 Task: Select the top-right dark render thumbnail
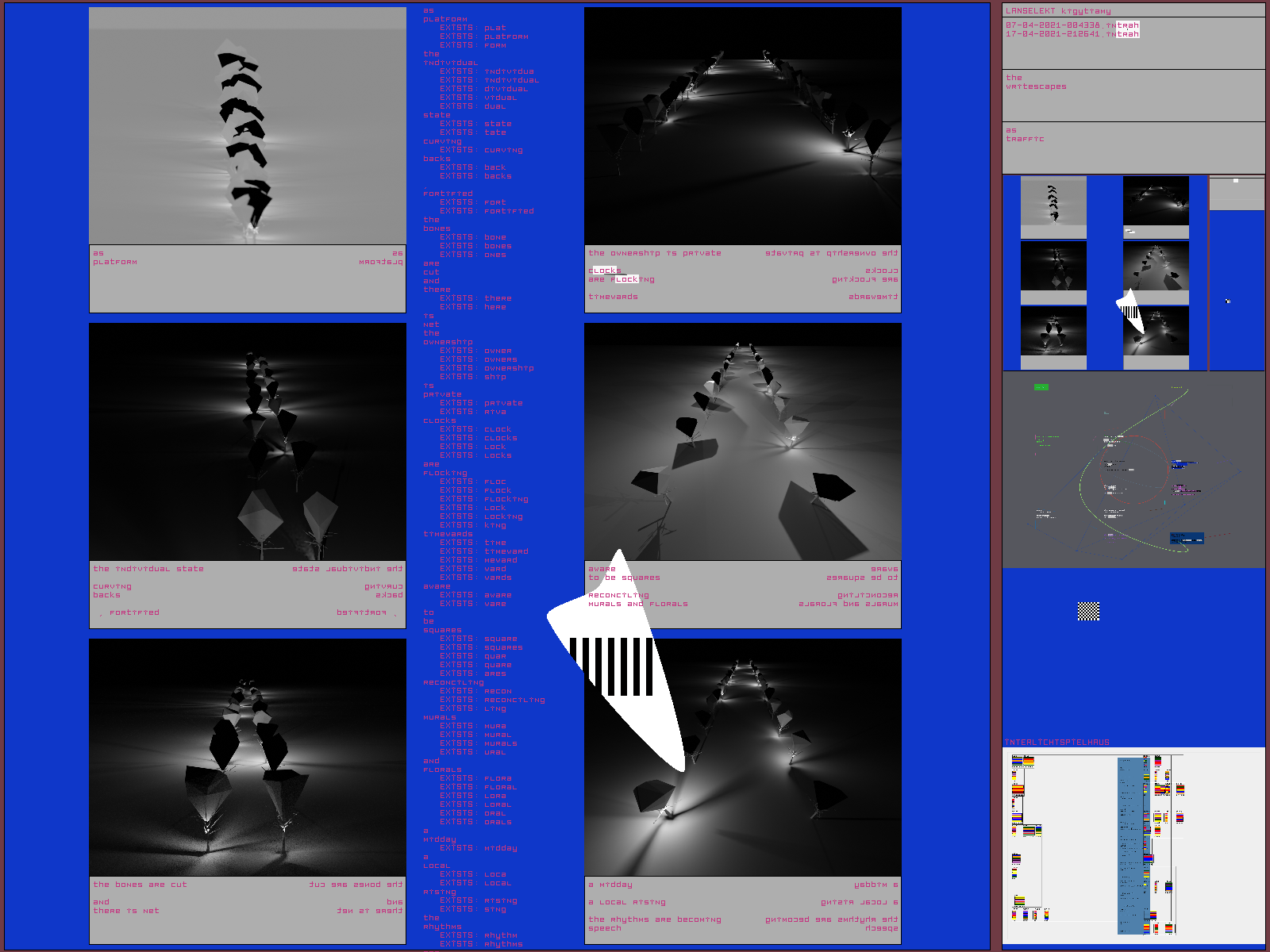pyautogui.click(x=1156, y=206)
